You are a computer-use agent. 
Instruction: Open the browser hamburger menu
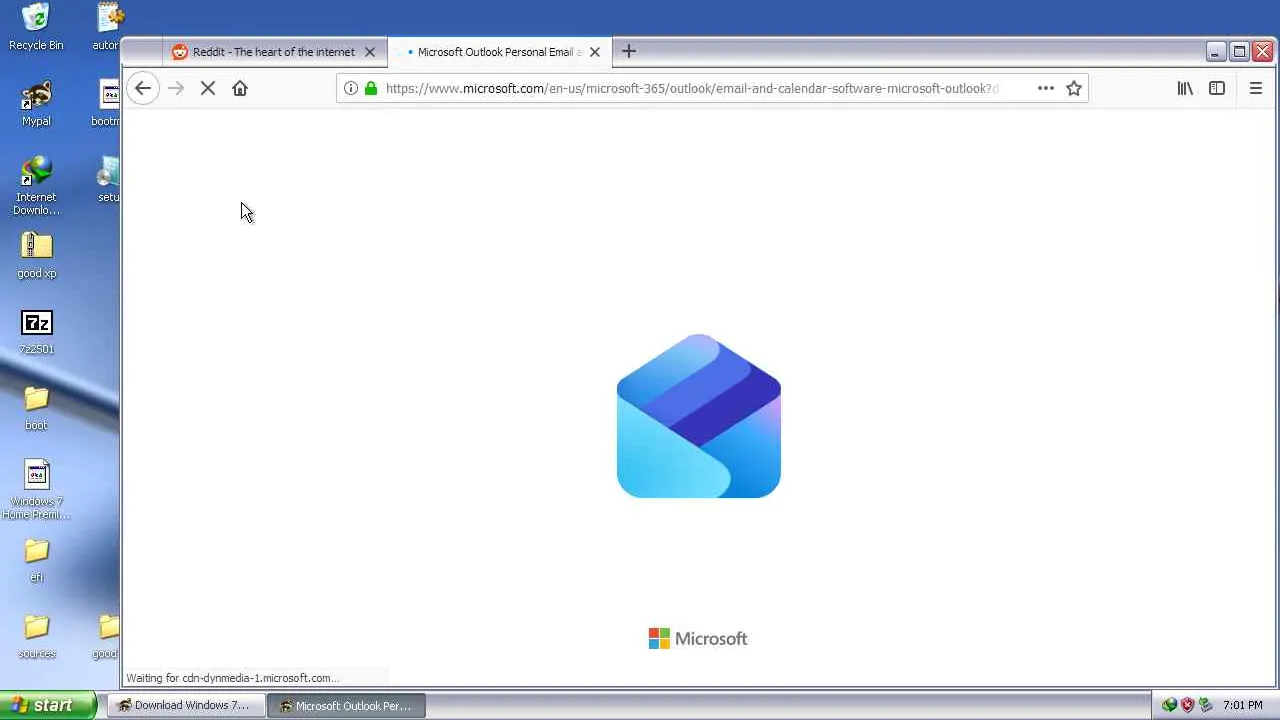click(x=1256, y=88)
